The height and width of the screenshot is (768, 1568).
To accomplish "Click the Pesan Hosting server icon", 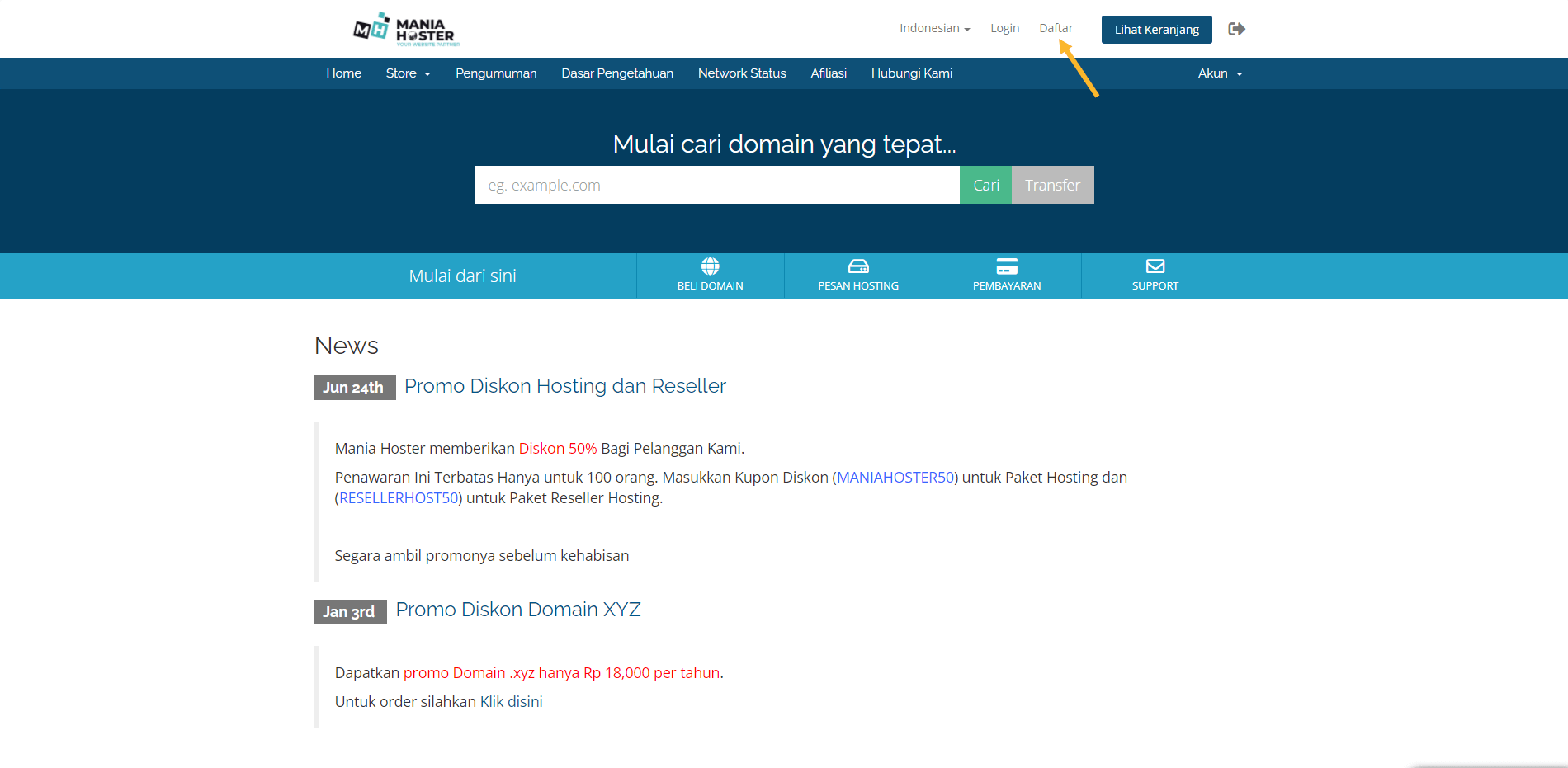I will pos(857,266).
